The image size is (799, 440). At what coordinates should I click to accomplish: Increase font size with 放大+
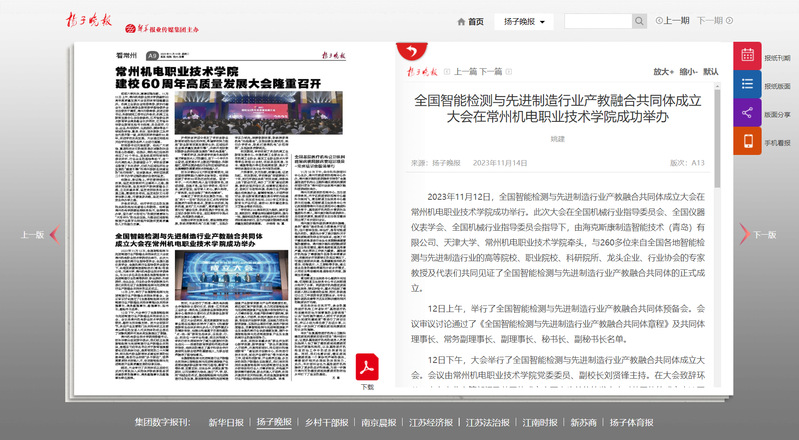663,72
